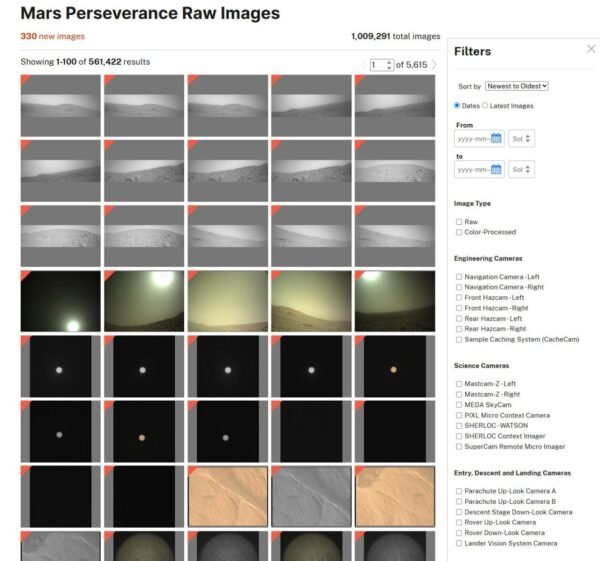
Task: Check Mastcam-Z - Left filter
Action: click(x=459, y=384)
